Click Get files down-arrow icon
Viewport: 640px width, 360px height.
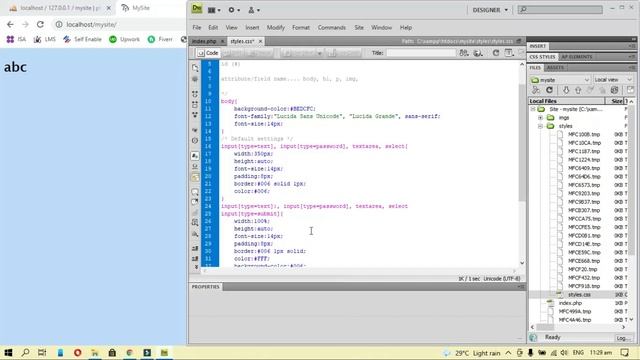(566, 90)
